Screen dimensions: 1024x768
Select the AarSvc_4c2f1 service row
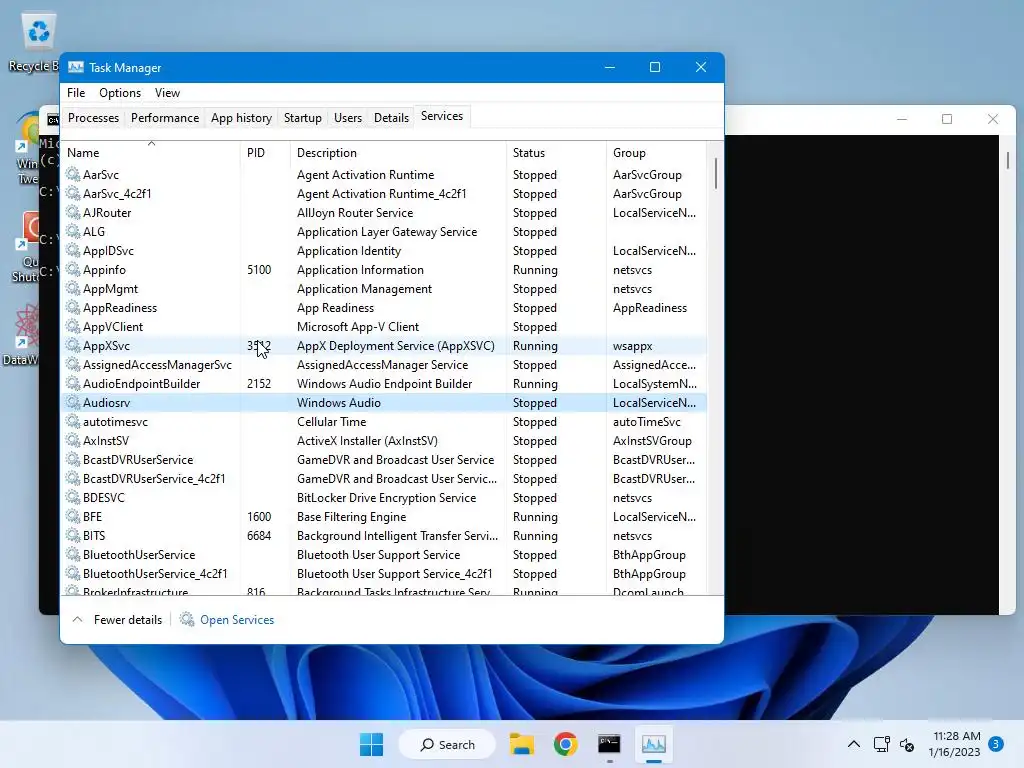tap(384, 193)
